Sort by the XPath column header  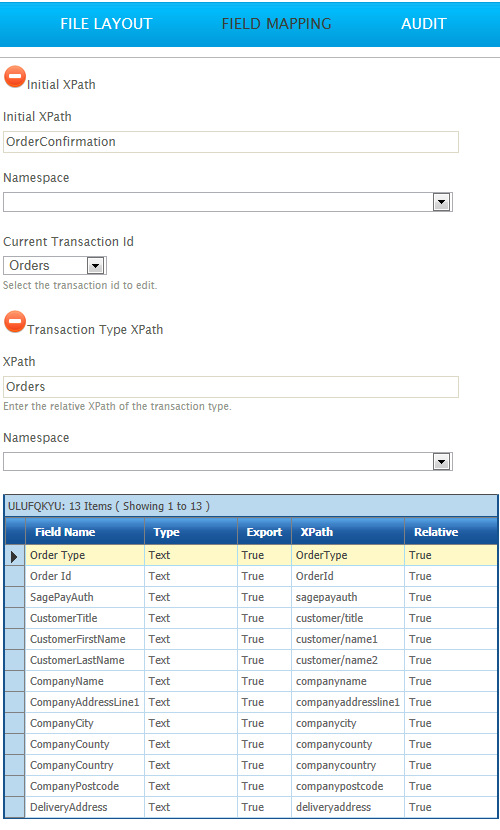tap(348, 532)
